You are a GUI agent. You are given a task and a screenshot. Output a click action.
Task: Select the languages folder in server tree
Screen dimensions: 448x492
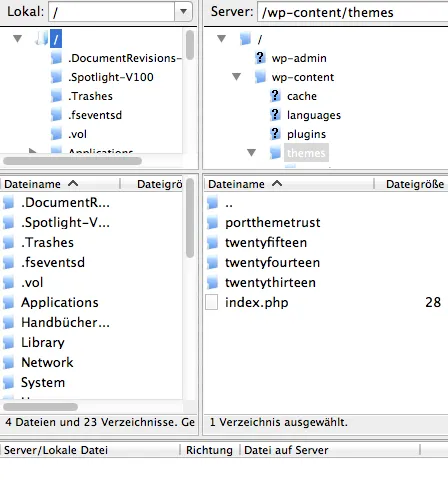click(x=314, y=115)
